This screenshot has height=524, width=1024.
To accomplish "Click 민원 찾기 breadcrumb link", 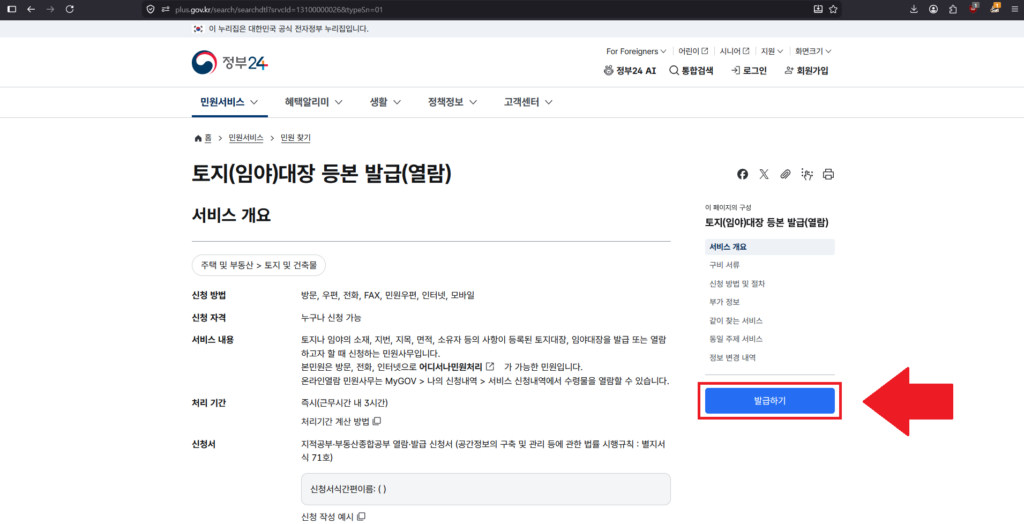I will [295, 138].
